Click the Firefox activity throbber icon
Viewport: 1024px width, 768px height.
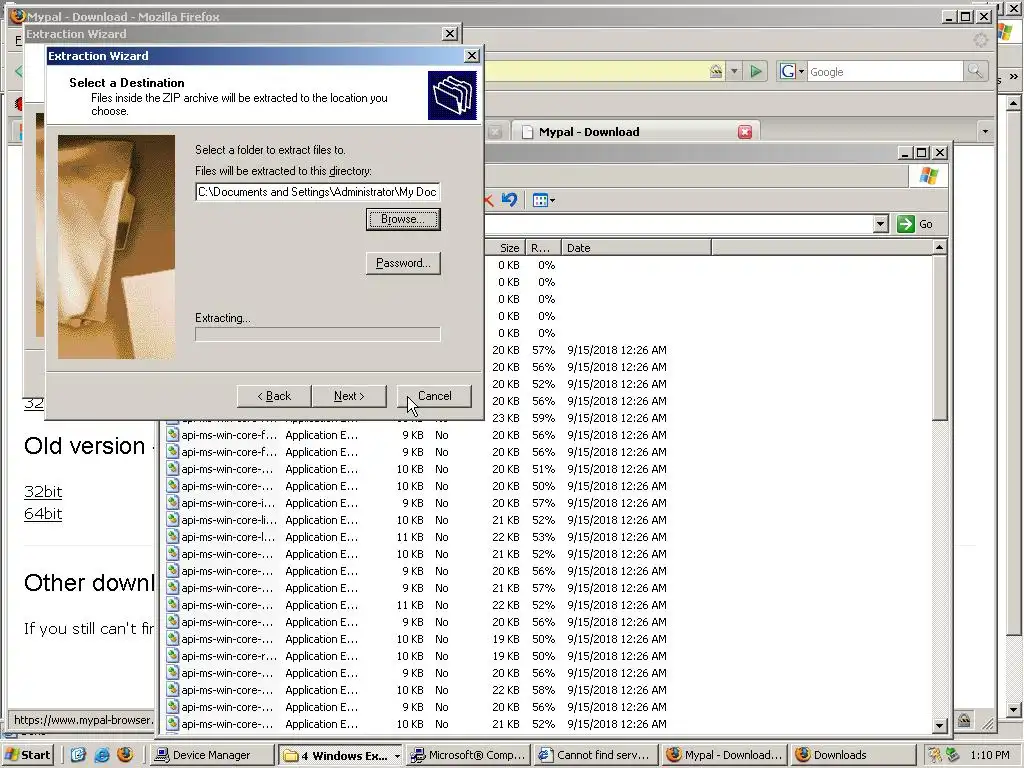(981, 40)
